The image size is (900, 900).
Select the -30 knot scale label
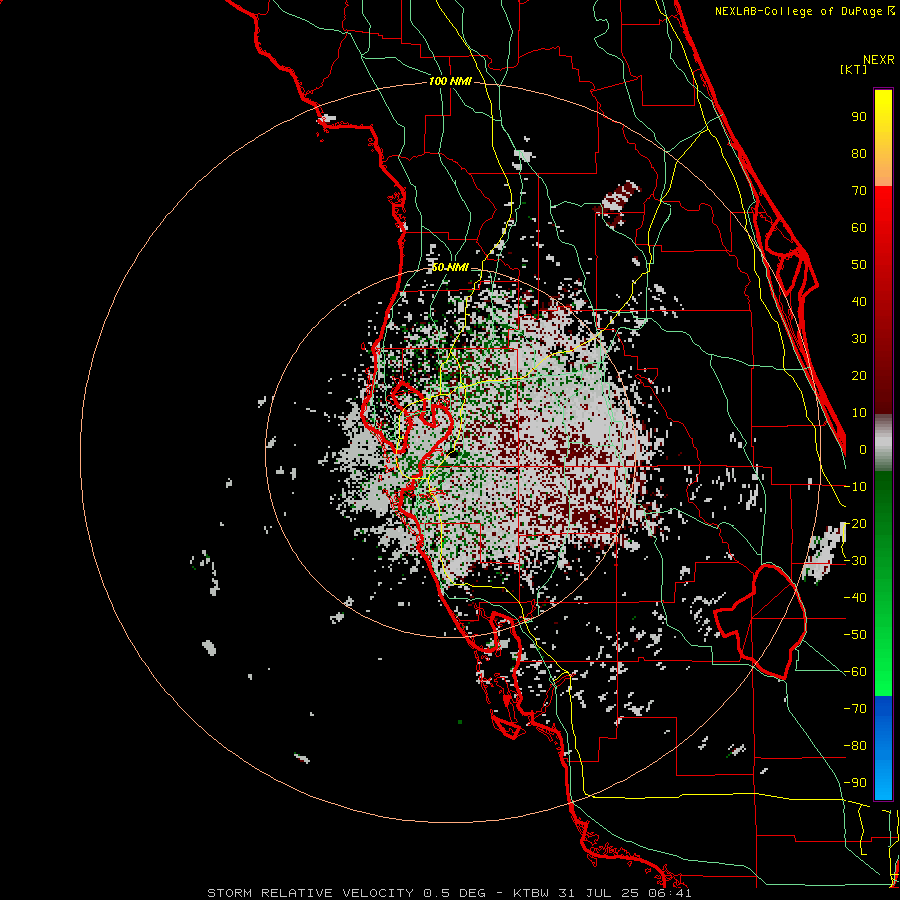tap(855, 561)
